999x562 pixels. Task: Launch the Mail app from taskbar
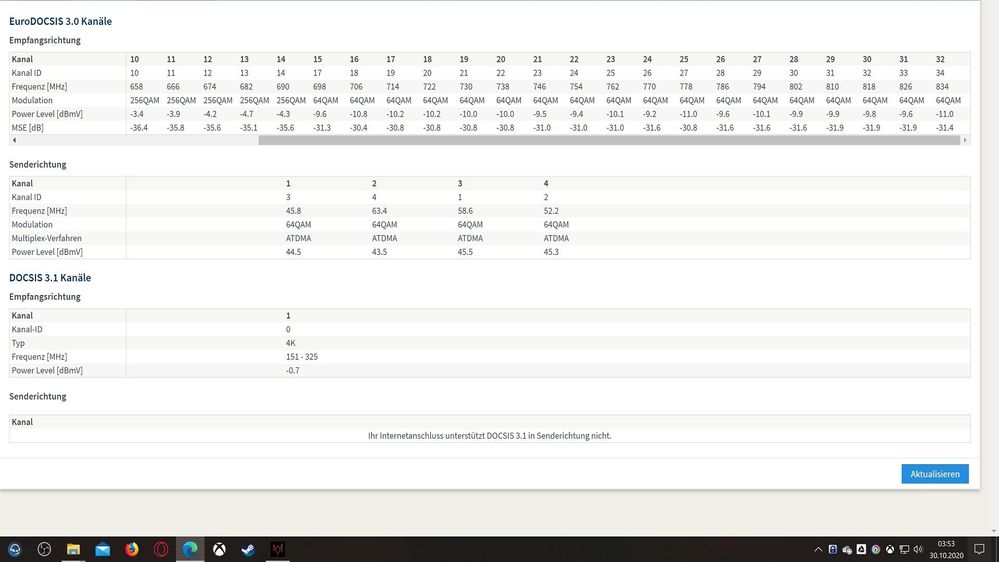(x=103, y=549)
